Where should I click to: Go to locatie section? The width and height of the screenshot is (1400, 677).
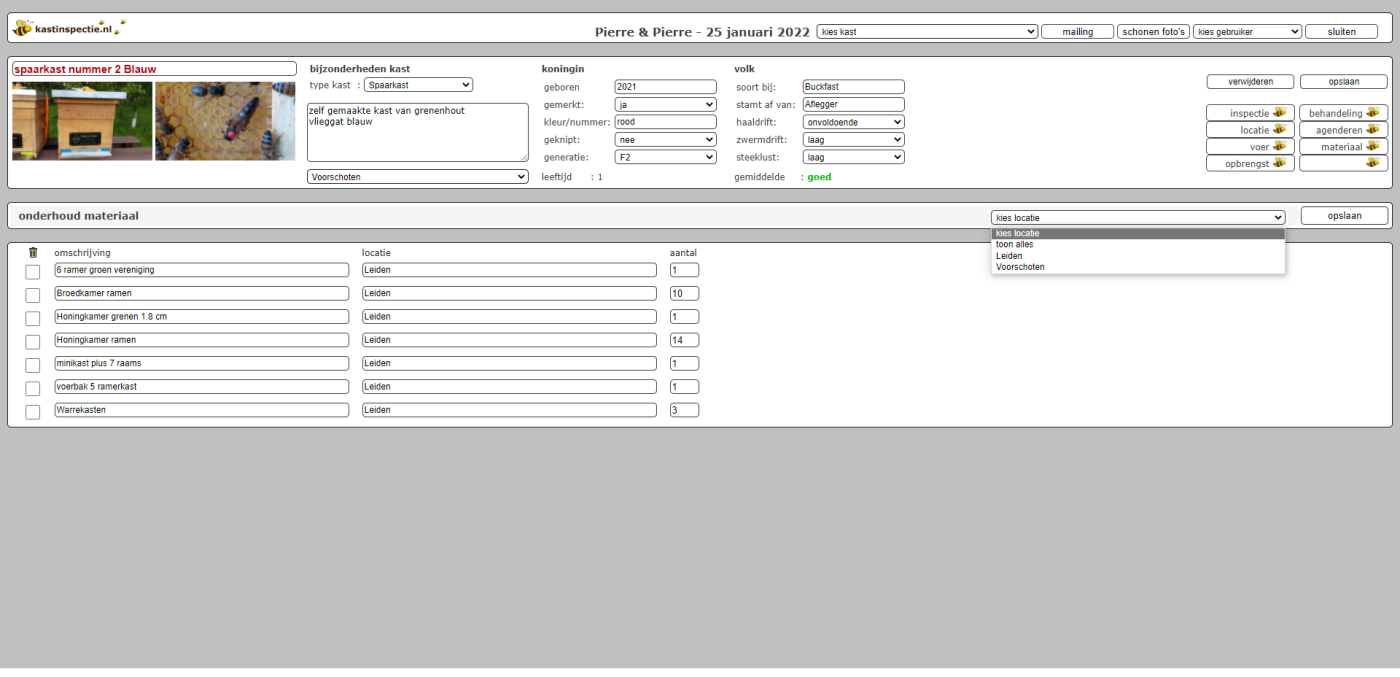(1250, 130)
